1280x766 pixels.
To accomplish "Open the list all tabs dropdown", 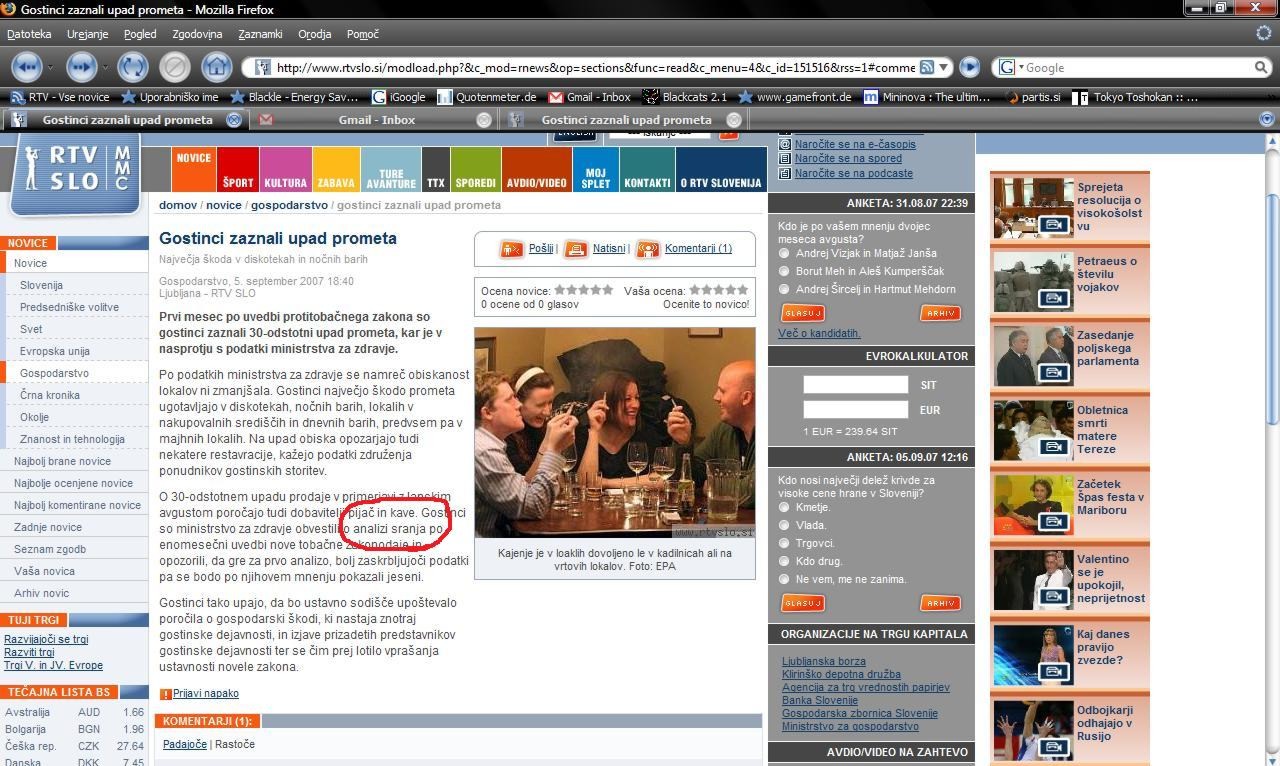I will point(1266,120).
